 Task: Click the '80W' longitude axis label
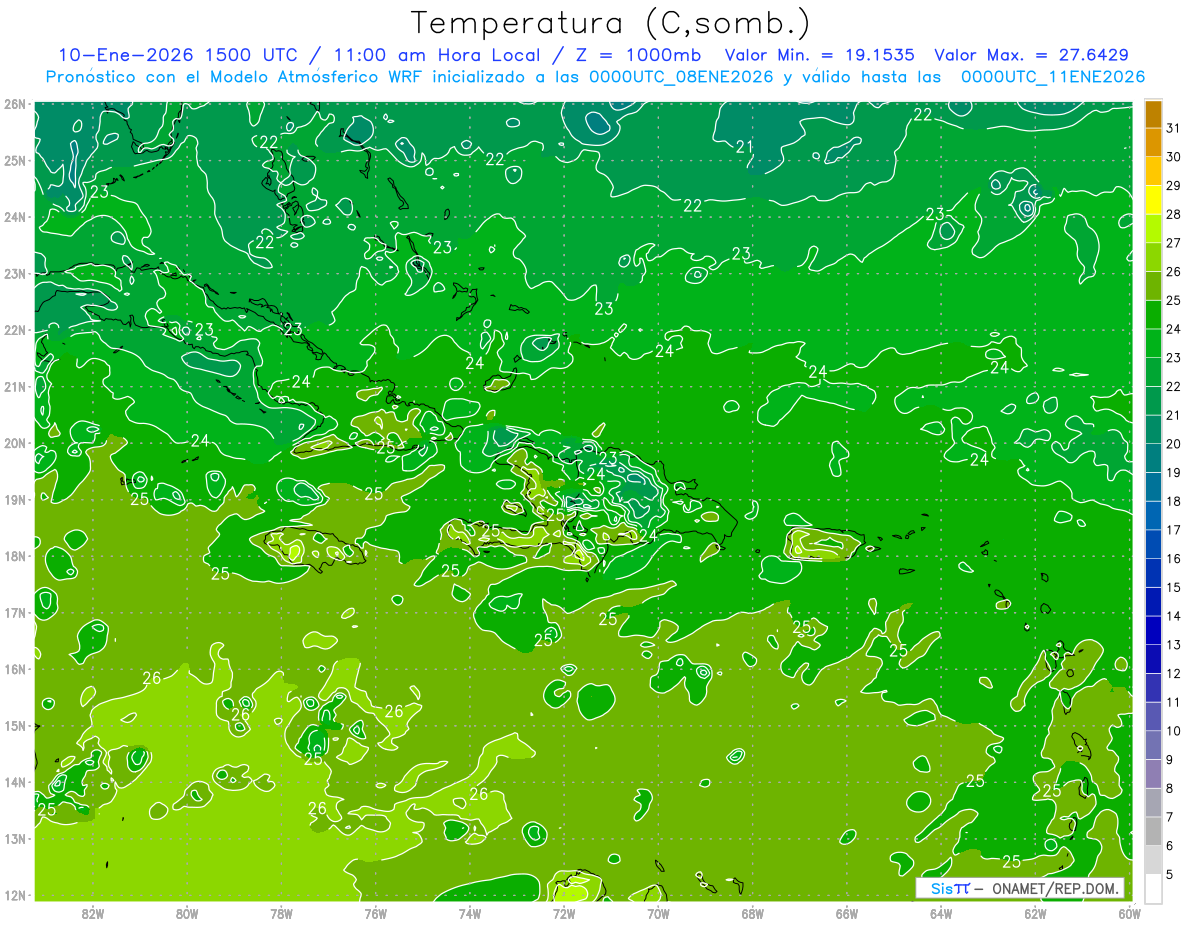pos(187,912)
